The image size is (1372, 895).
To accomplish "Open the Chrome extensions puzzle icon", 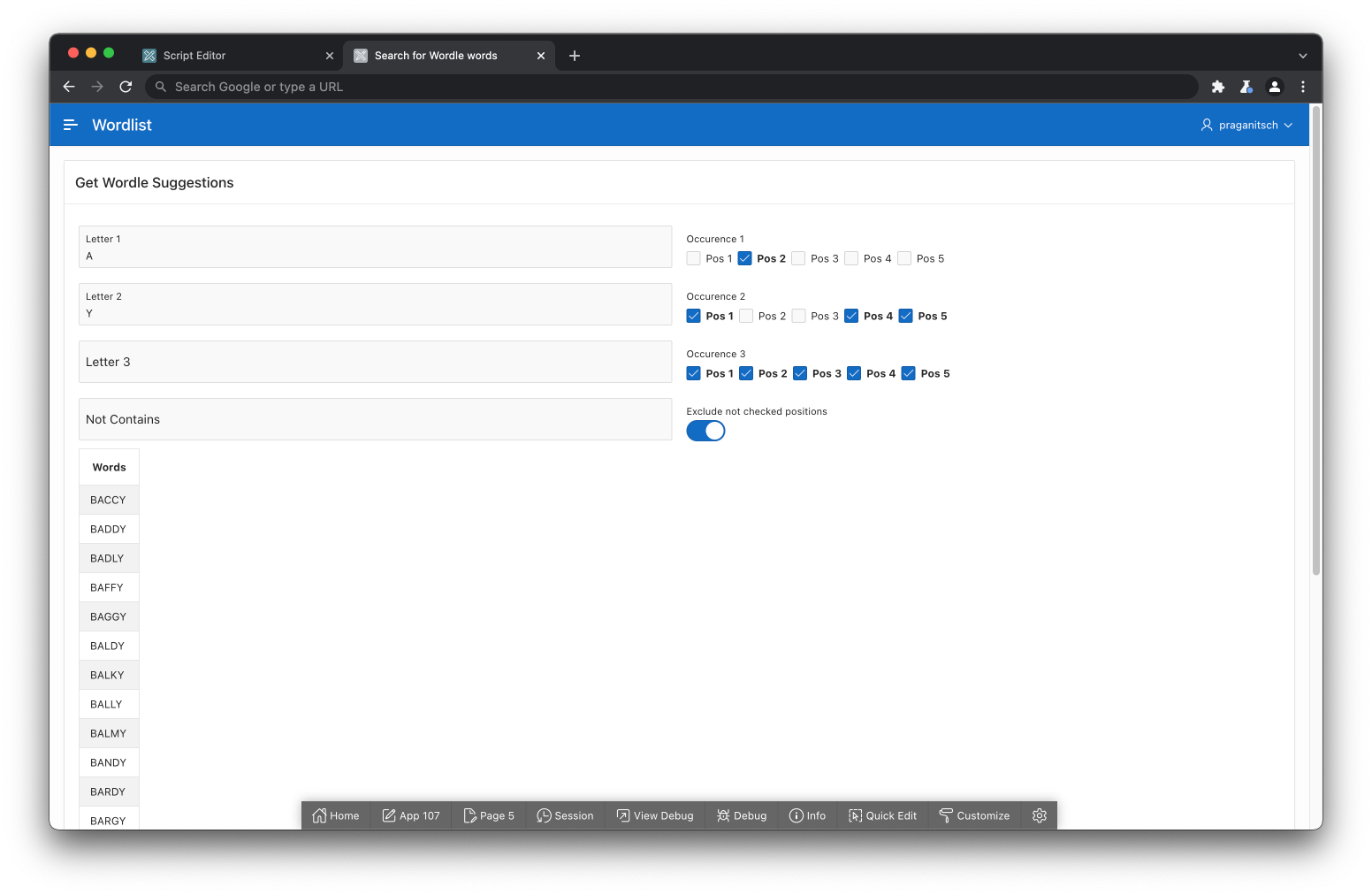I will click(1217, 87).
